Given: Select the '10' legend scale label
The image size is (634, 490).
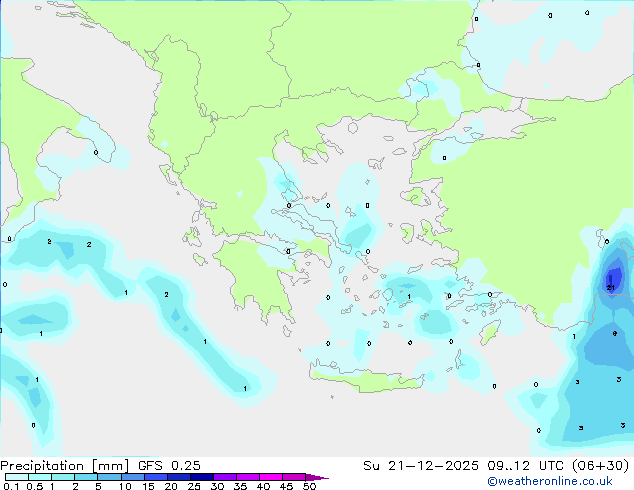Looking at the screenshot, I should point(125,486).
